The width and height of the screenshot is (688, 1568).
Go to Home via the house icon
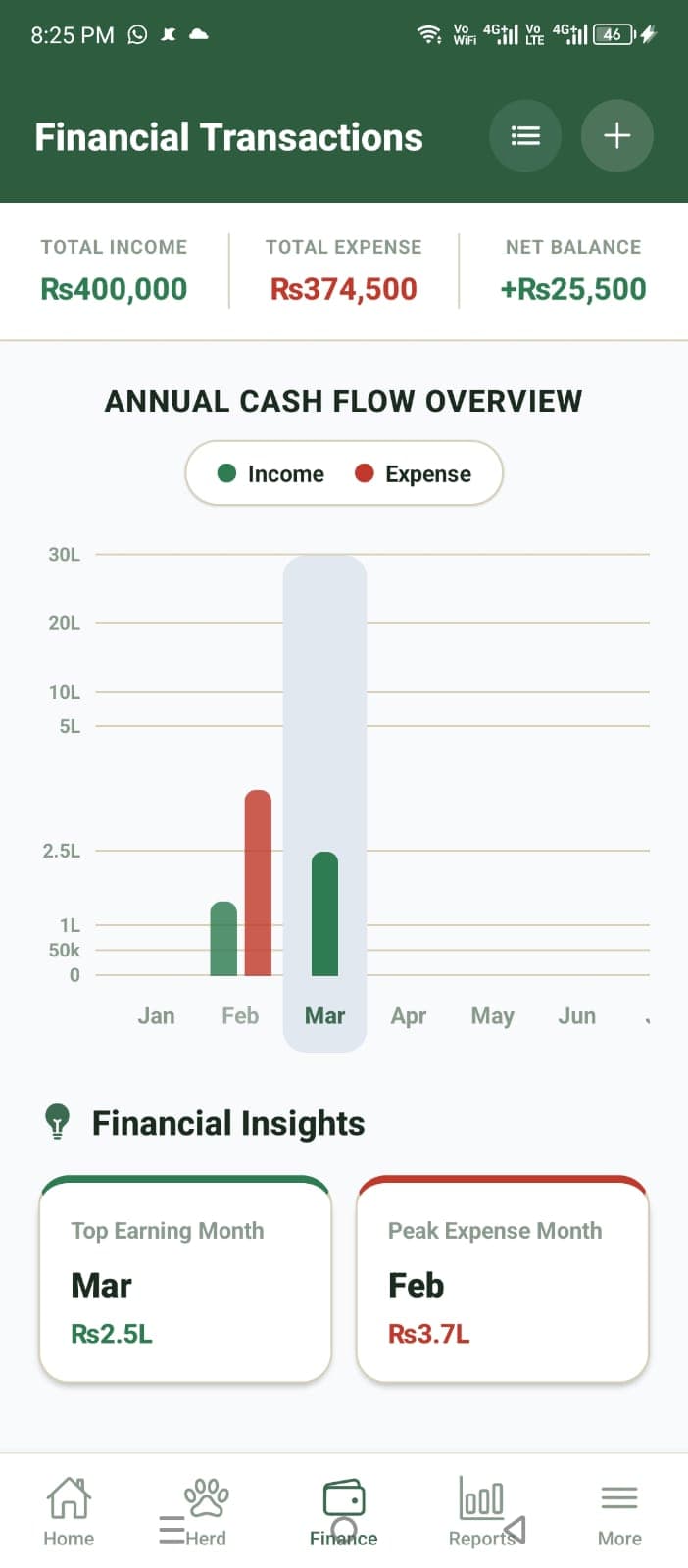[69, 1497]
